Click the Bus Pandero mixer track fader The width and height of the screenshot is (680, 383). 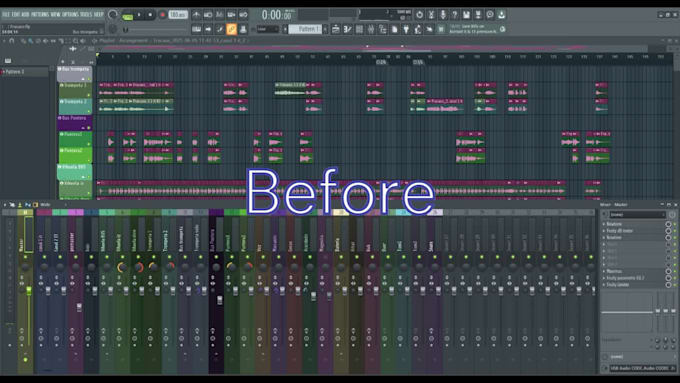tap(220, 300)
